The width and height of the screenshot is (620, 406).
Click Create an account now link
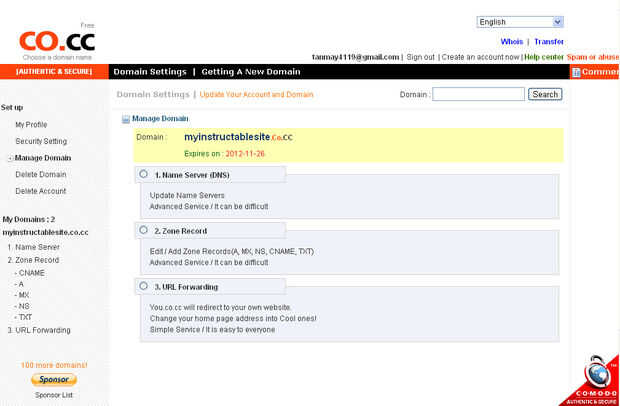pyautogui.click(x=480, y=57)
